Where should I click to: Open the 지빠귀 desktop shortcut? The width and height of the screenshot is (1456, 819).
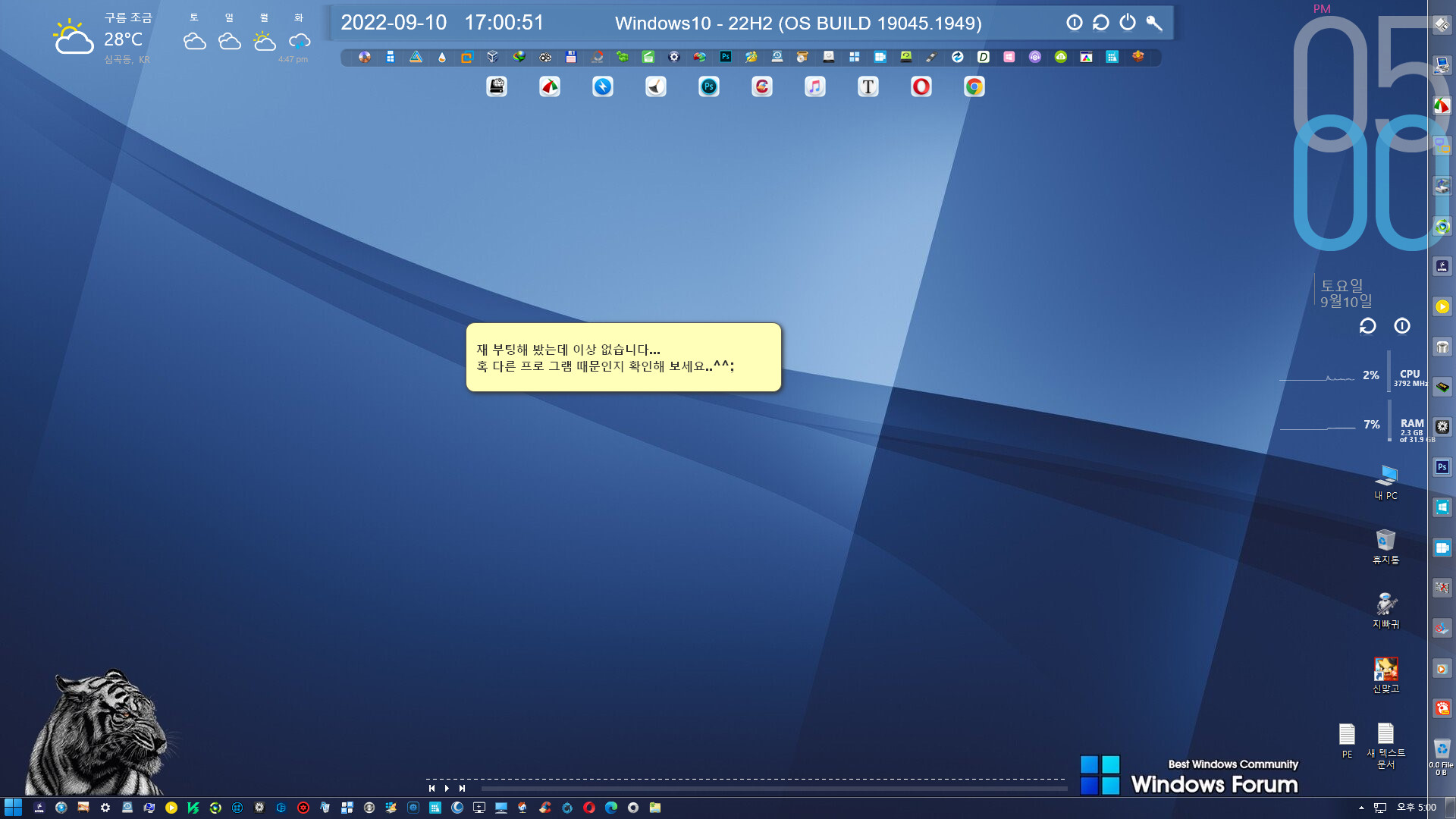tap(1386, 611)
